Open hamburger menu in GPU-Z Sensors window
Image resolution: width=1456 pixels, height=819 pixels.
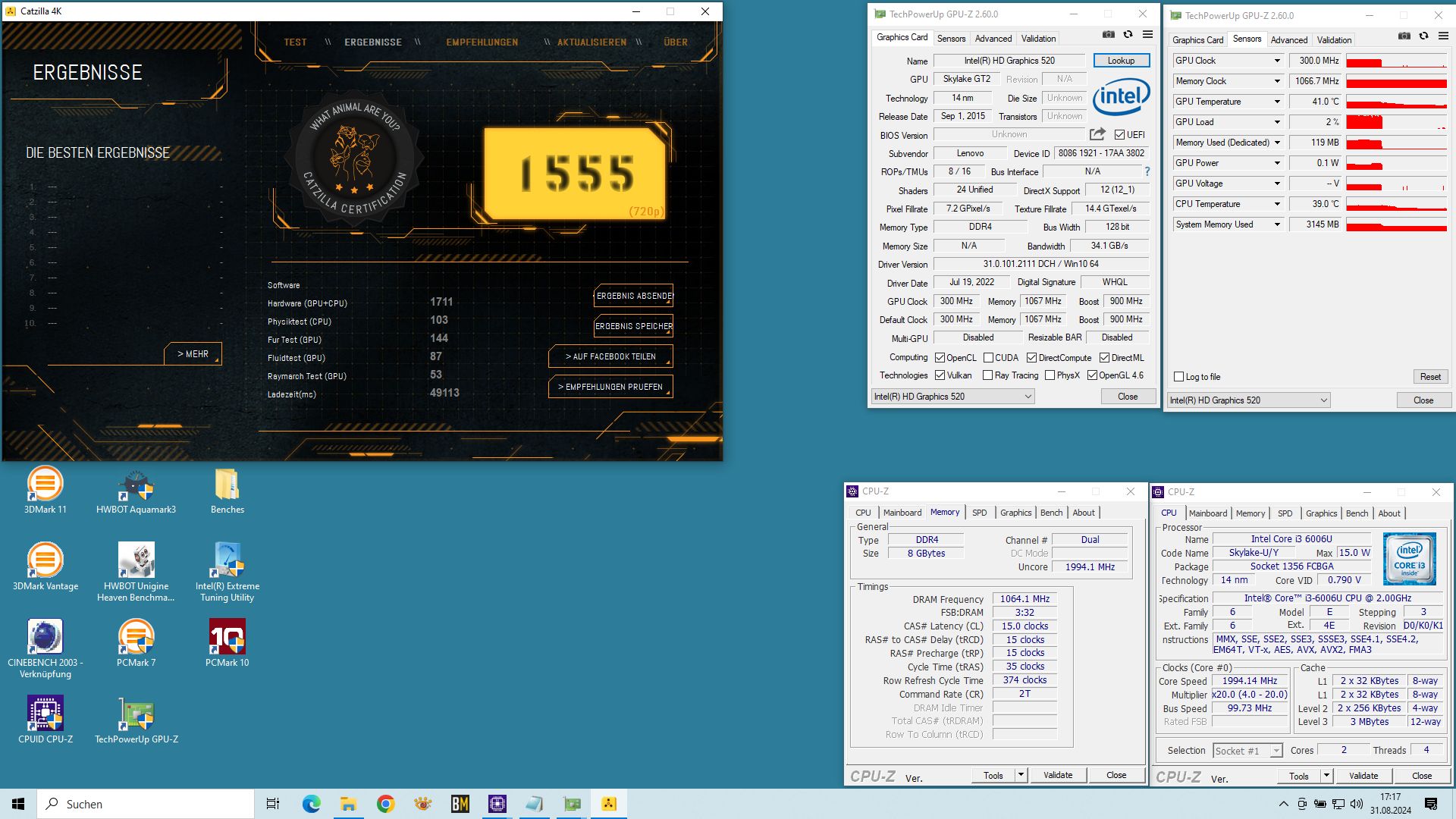pyautogui.click(x=1444, y=36)
